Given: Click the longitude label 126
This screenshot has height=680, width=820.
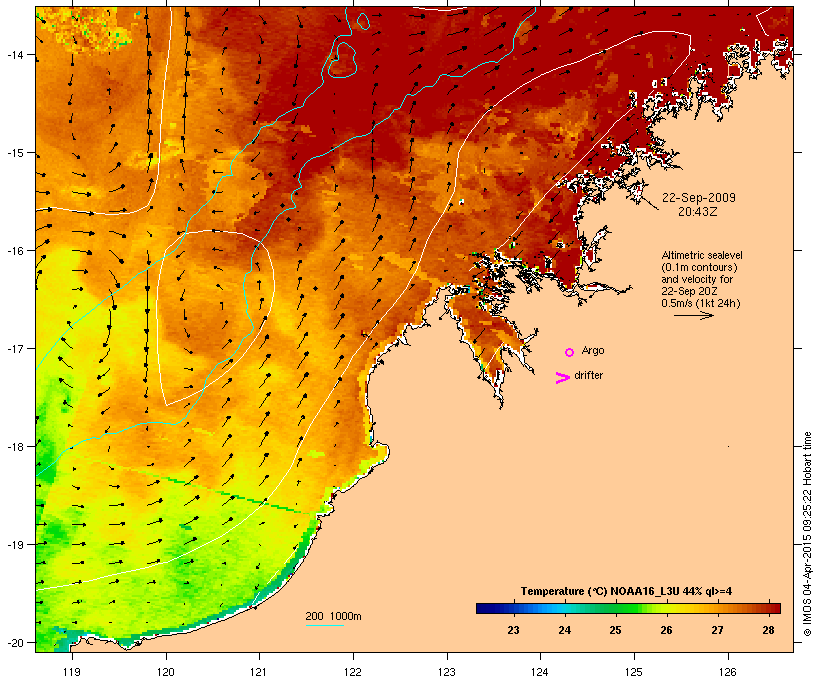Looking at the screenshot, I should (727, 672).
